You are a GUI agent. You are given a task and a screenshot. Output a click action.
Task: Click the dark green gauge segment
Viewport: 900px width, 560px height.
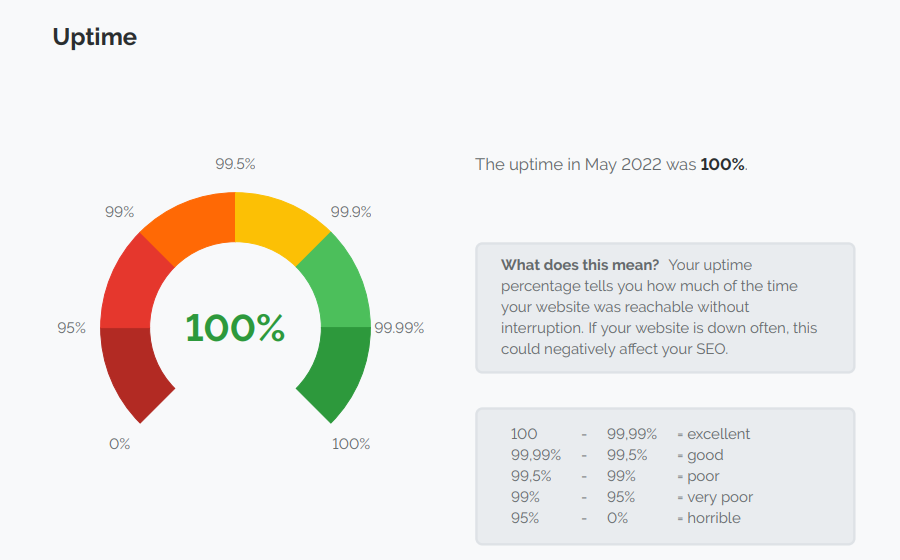coord(338,372)
